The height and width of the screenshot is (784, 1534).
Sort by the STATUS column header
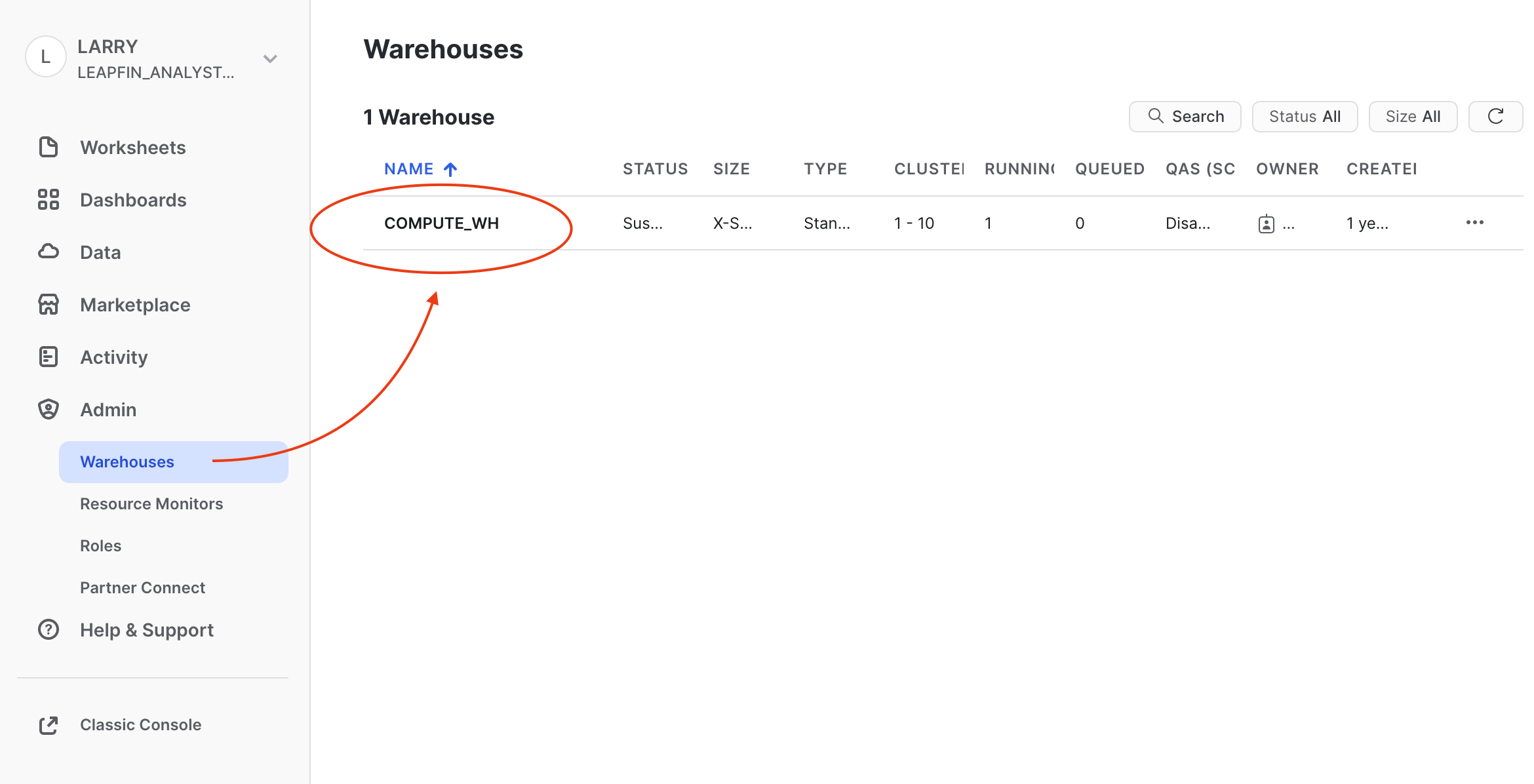click(x=655, y=169)
